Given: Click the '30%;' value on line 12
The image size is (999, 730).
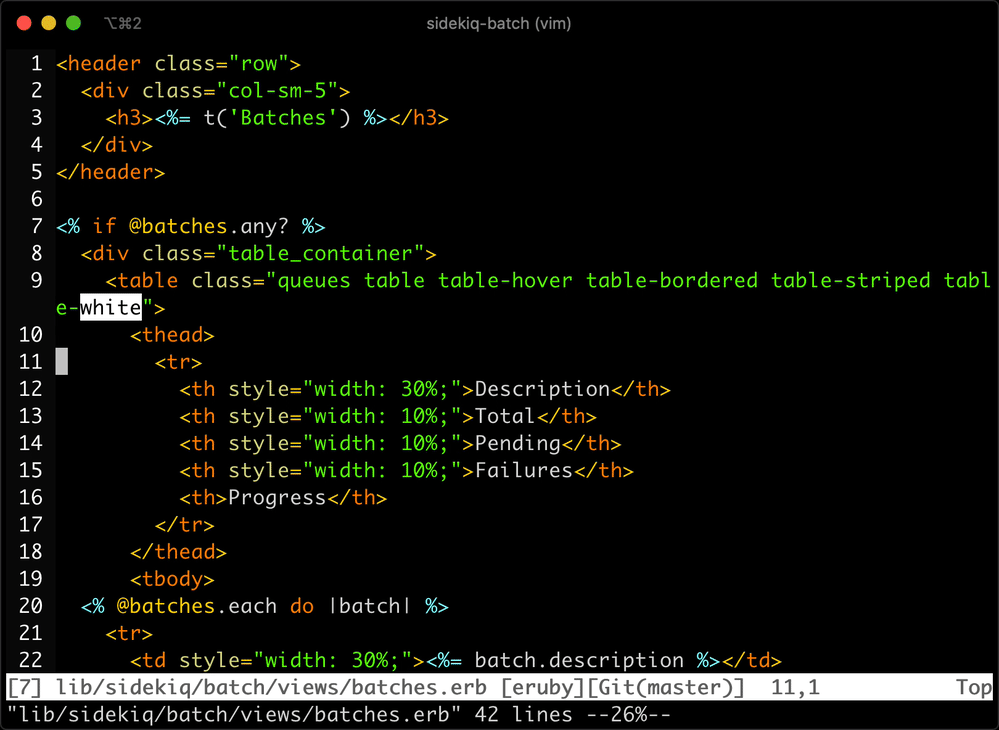Looking at the screenshot, I should point(425,389).
